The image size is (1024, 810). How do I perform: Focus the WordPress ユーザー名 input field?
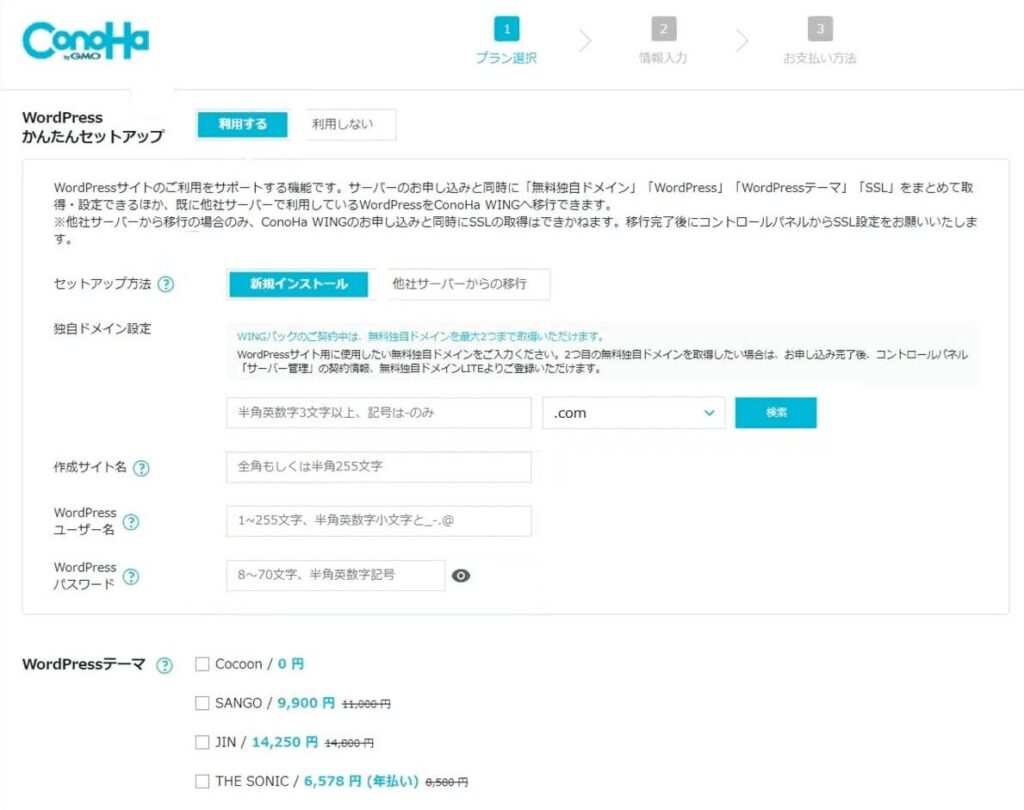pyautogui.click(x=379, y=521)
